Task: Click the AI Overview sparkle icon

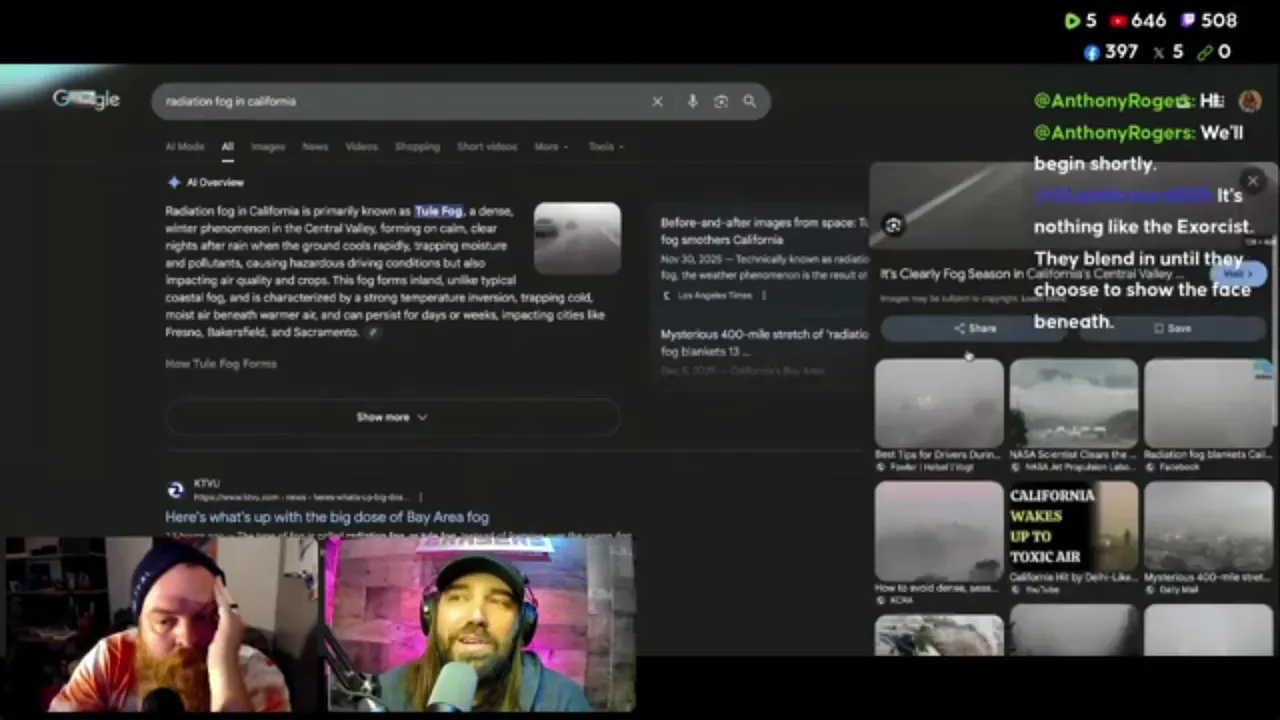Action: pyautogui.click(x=174, y=182)
